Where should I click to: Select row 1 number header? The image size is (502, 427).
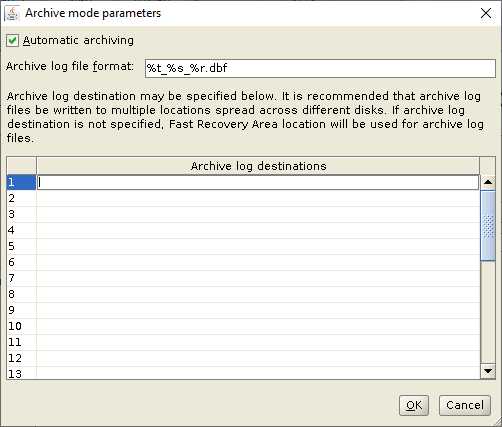click(21, 182)
